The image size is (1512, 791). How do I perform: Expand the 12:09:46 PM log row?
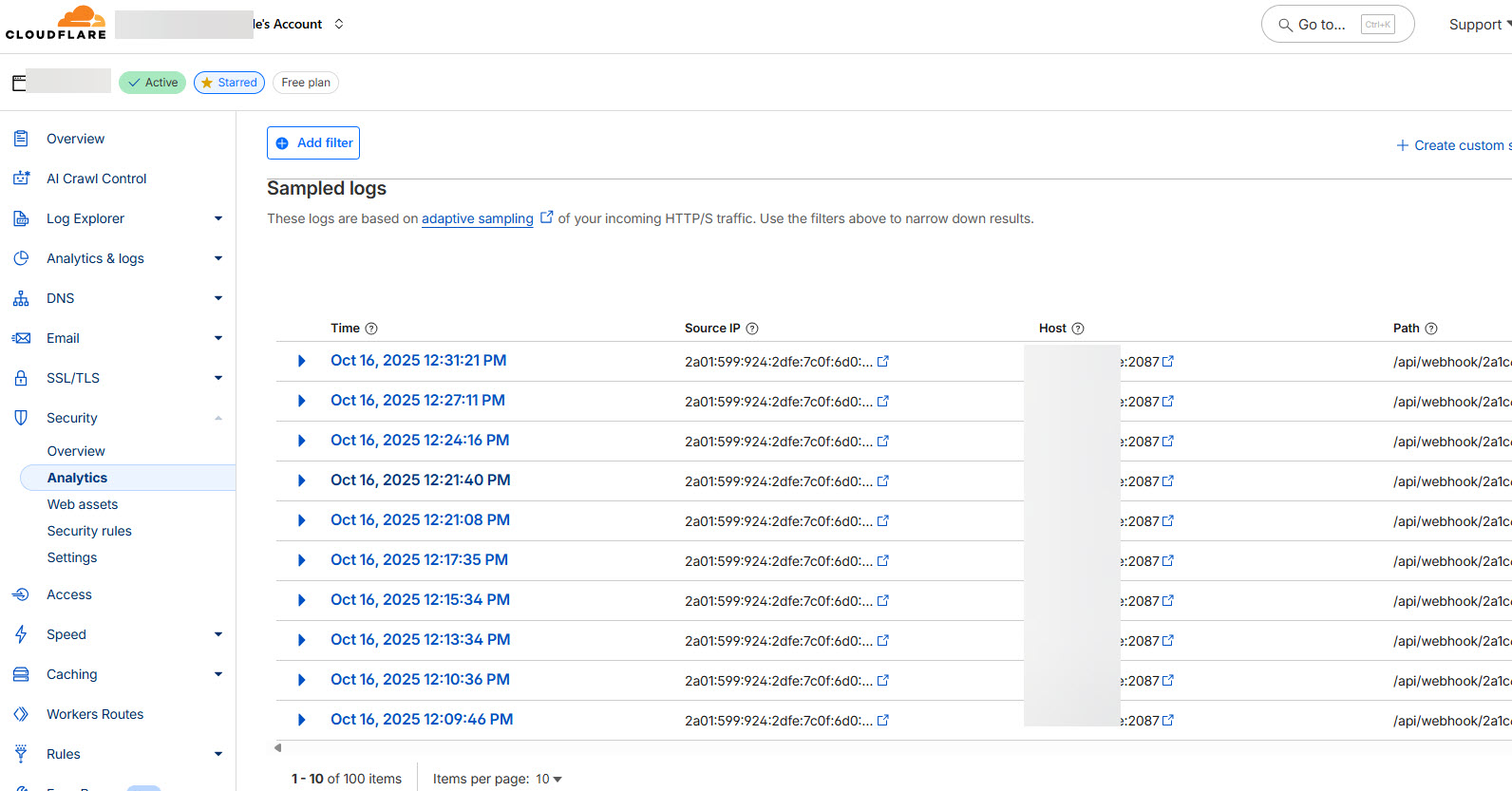(x=301, y=720)
